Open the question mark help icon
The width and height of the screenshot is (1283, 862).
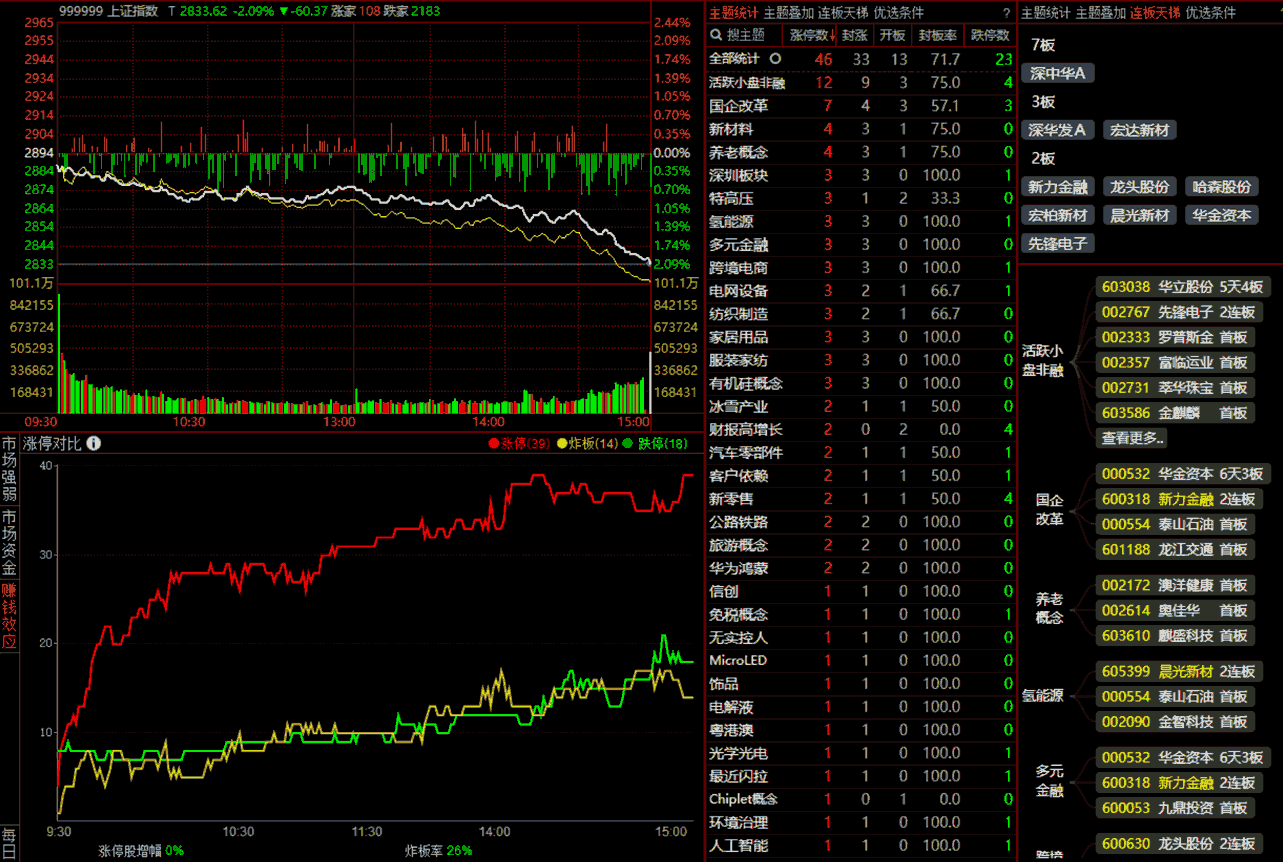1006,13
